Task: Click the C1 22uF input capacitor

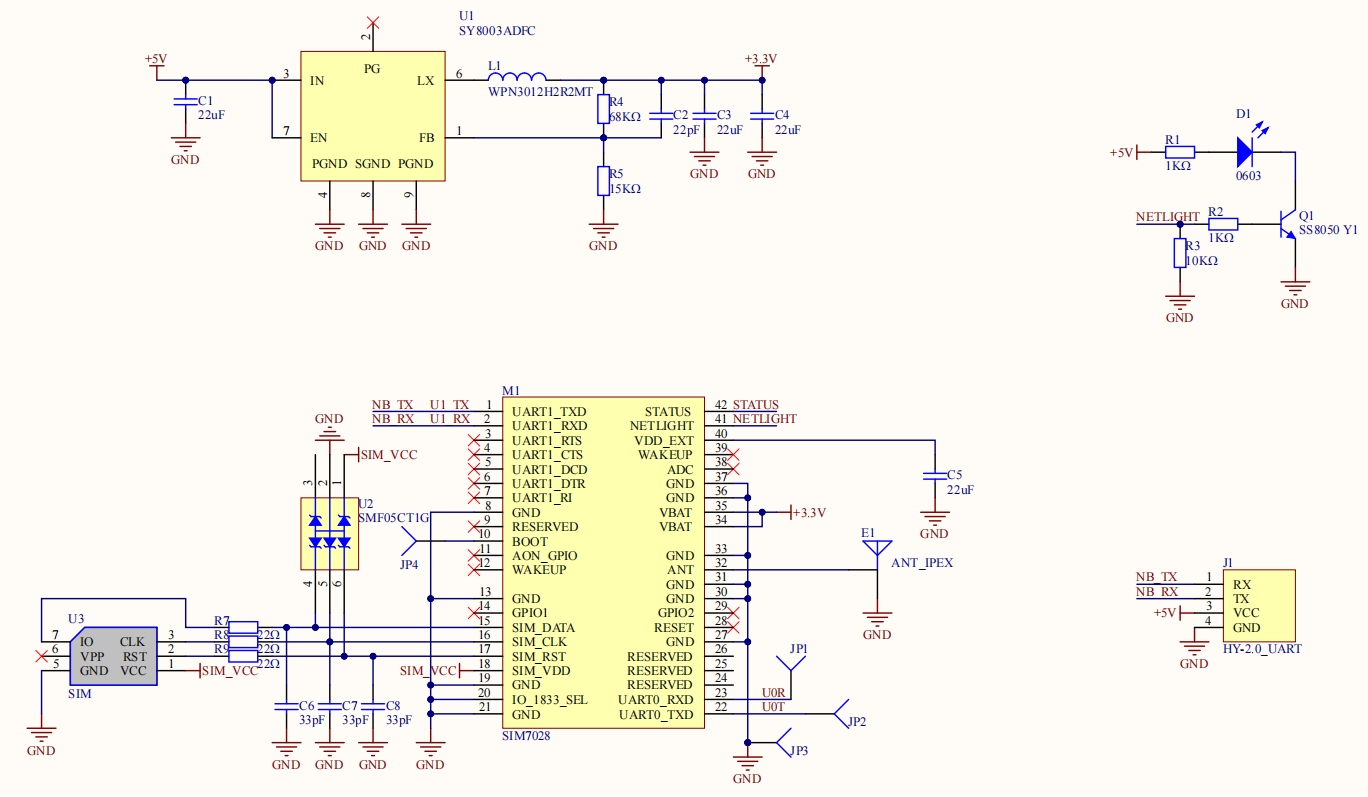Action: (182, 102)
